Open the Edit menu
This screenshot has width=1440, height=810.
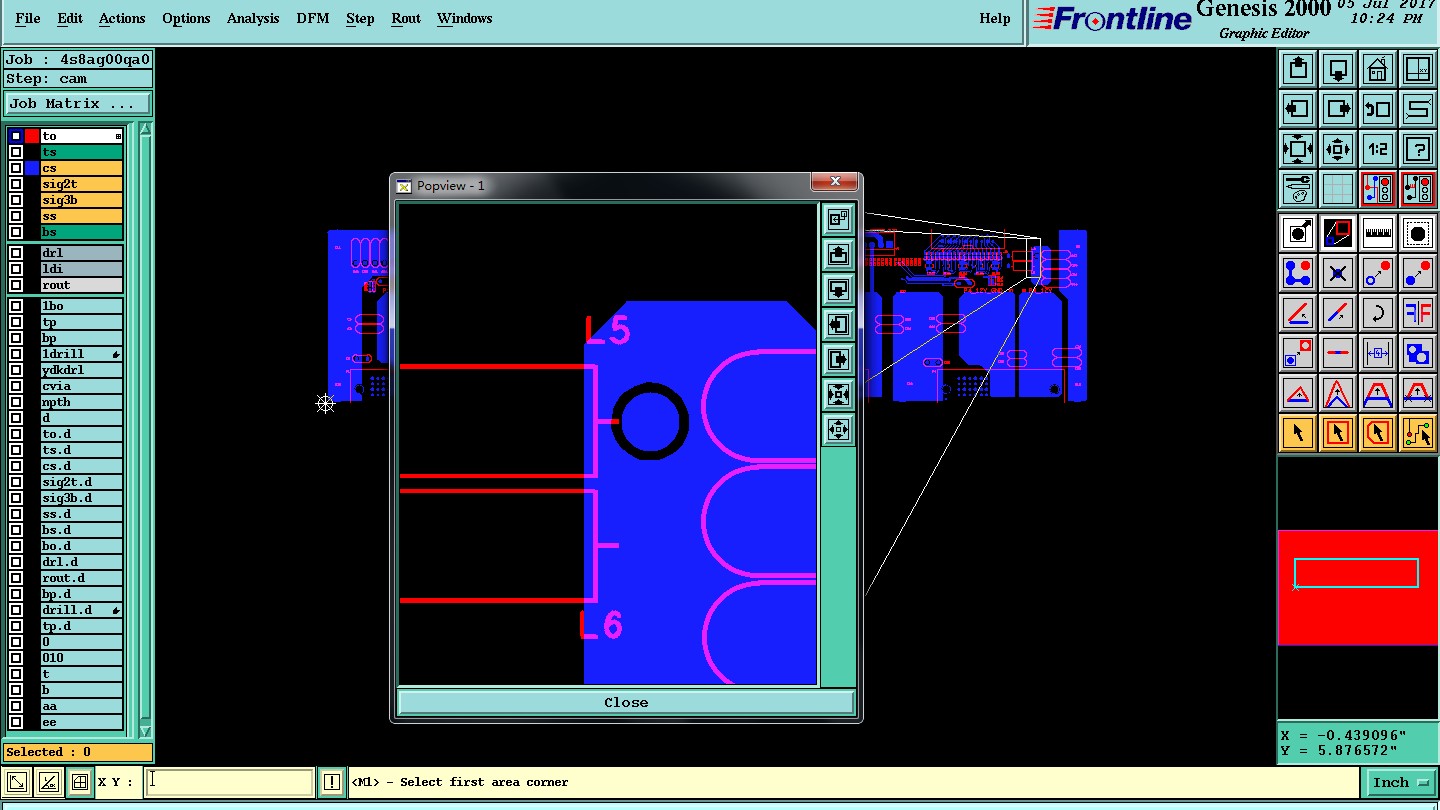(70, 18)
